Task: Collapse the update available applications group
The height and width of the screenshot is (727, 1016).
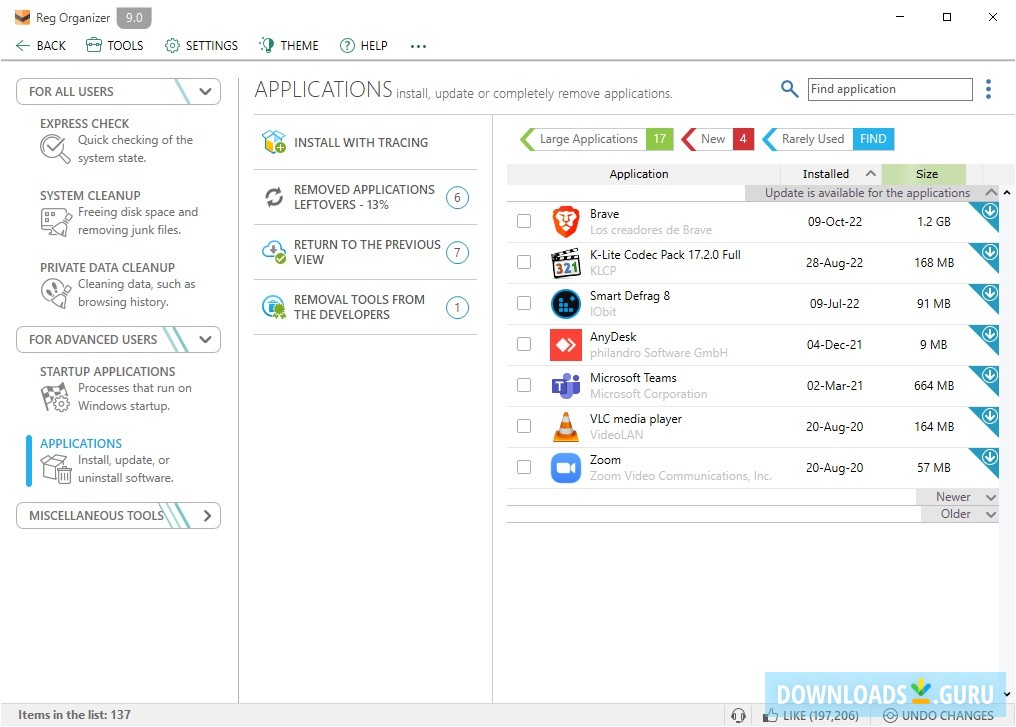Action: point(991,192)
